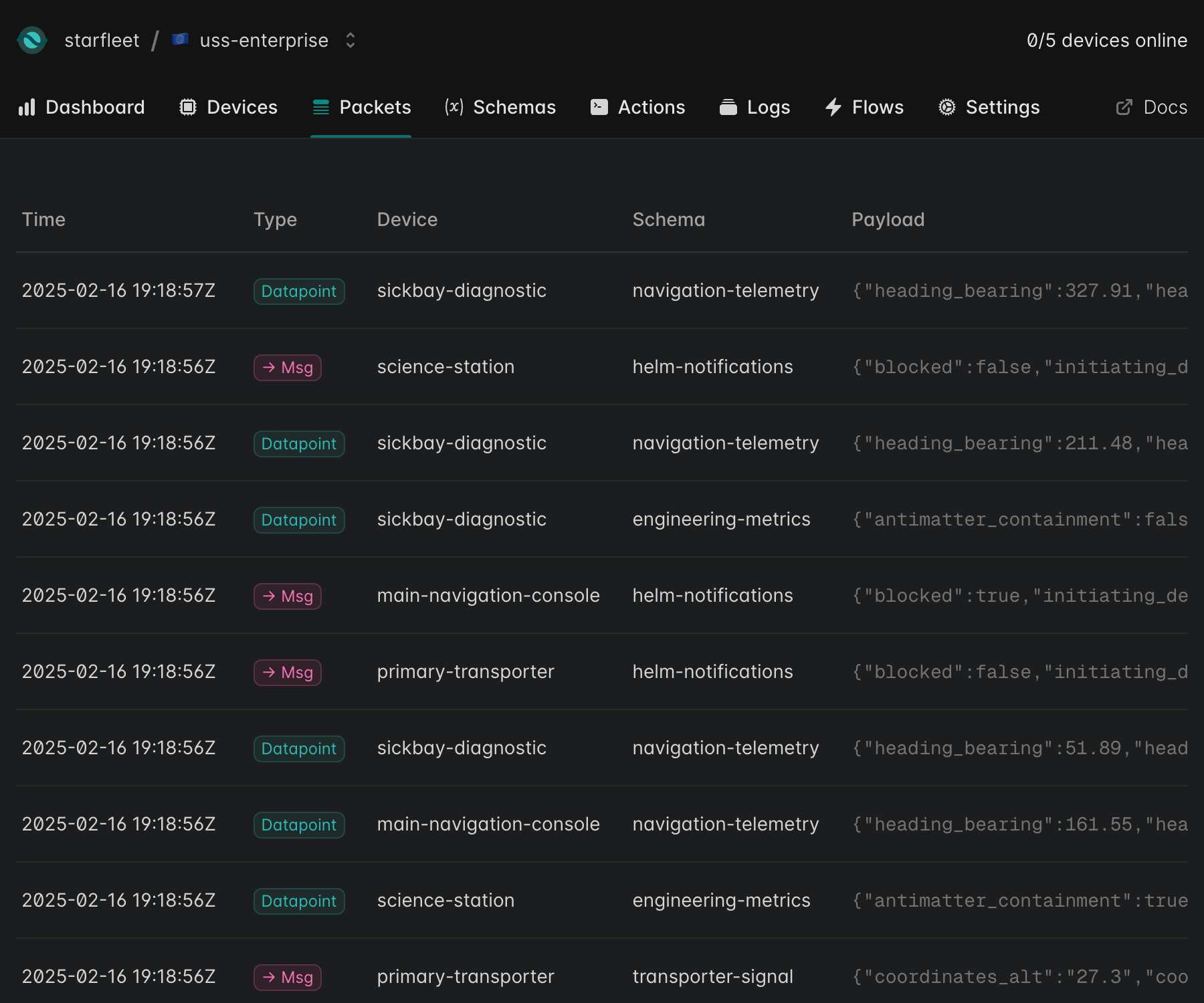Select the main-navigation-console helm-notifications row
The width and height of the screenshot is (1204, 1003).
488,596
